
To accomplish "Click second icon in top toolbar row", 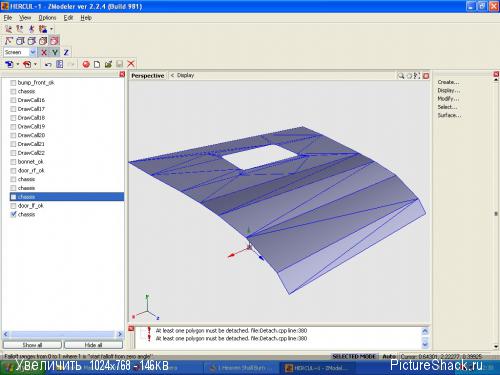I will [x=20, y=29].
